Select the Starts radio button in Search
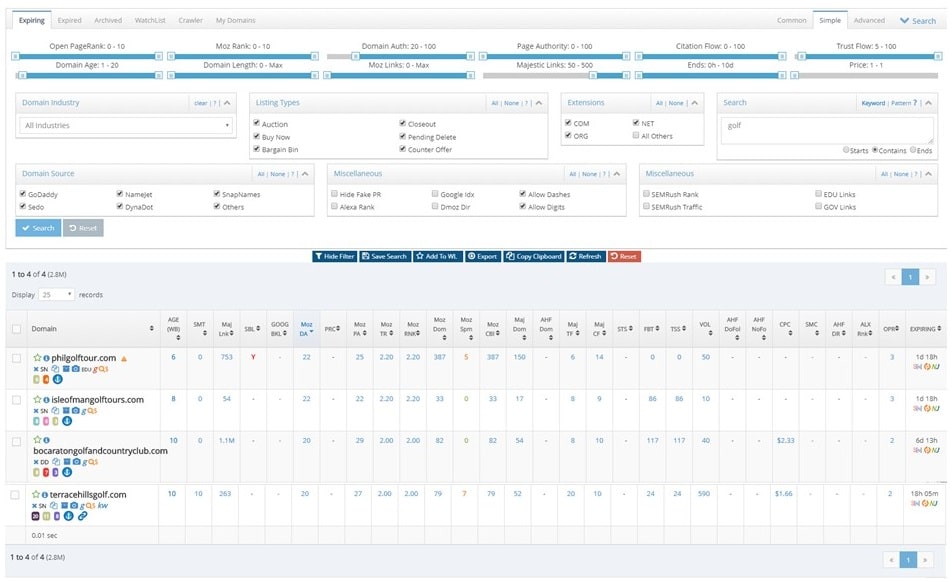This screenshot has width=952, height=582. [x=845, y=151]
